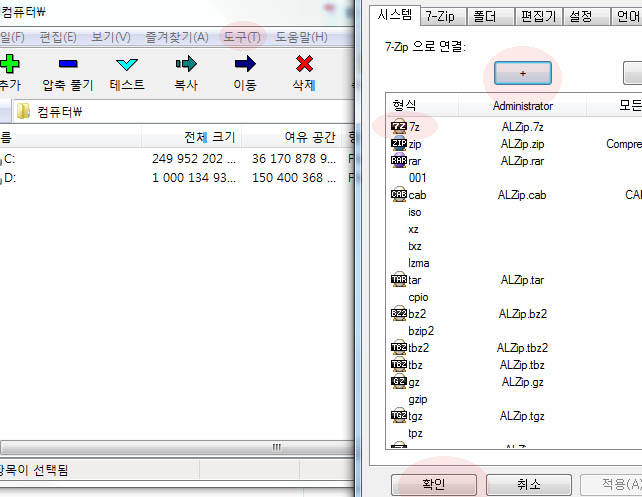
Task: Click the blue minus Extract (압축 풀기) icon
Action: click(x=68, y=64)
